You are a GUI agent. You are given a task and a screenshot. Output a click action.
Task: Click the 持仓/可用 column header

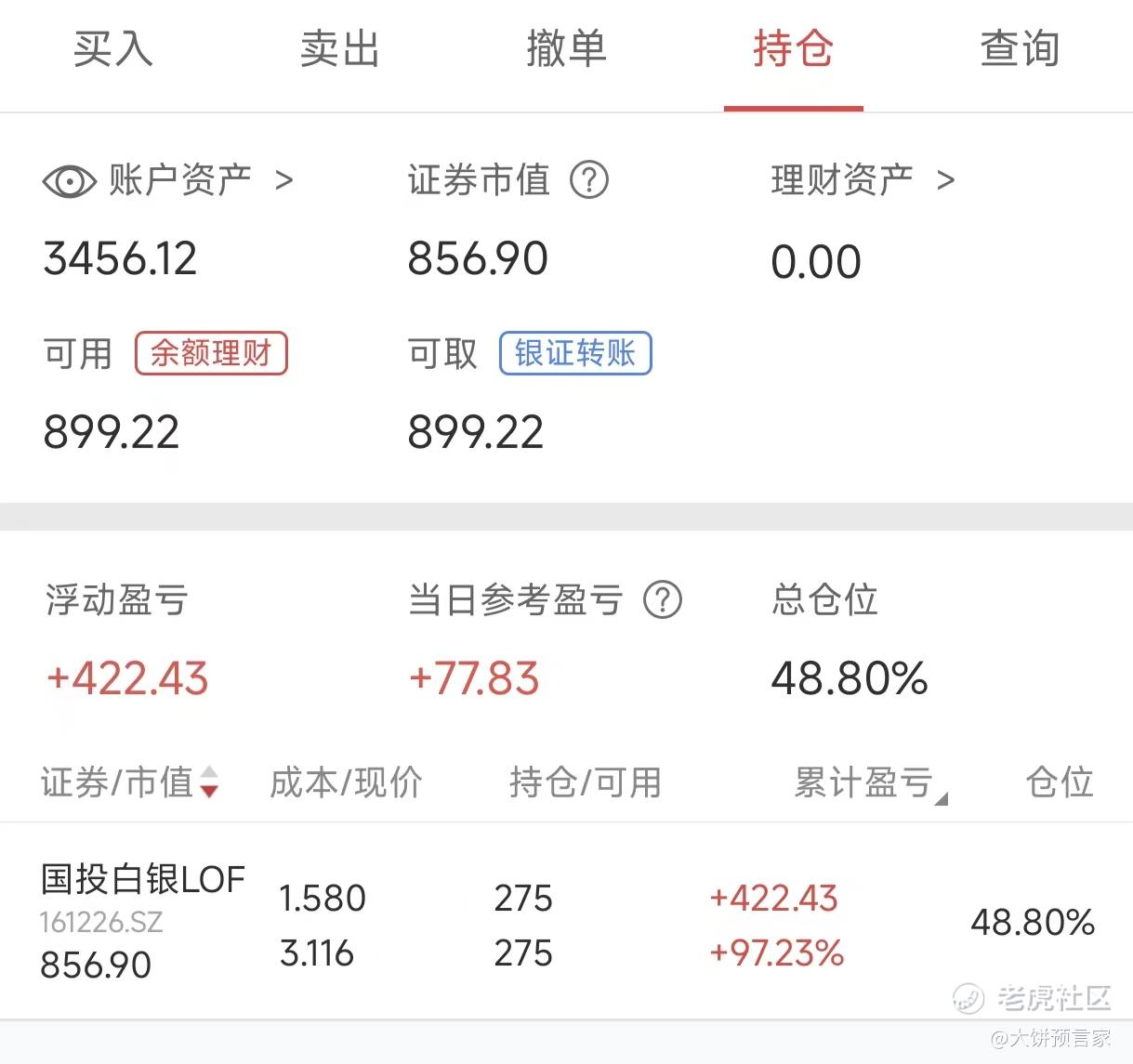pos(585,782)
